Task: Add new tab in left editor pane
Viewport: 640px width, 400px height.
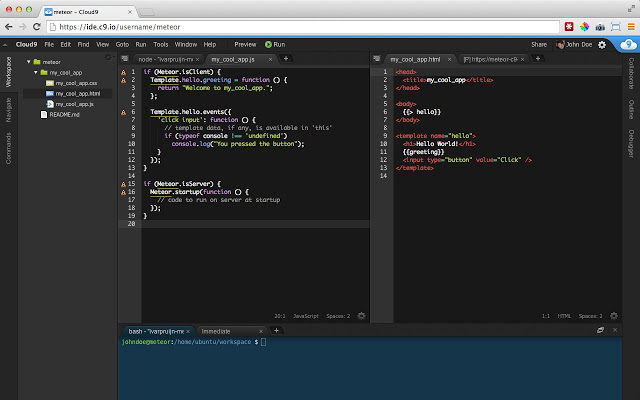Action: pos(286,59)
